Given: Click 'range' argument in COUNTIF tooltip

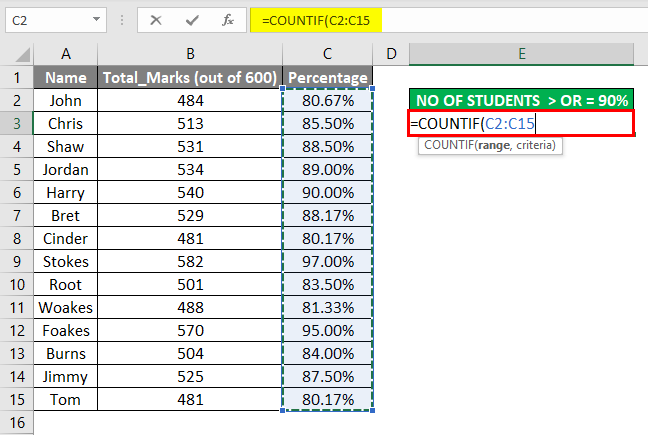Looking at the screenshot, I should 493,145.
